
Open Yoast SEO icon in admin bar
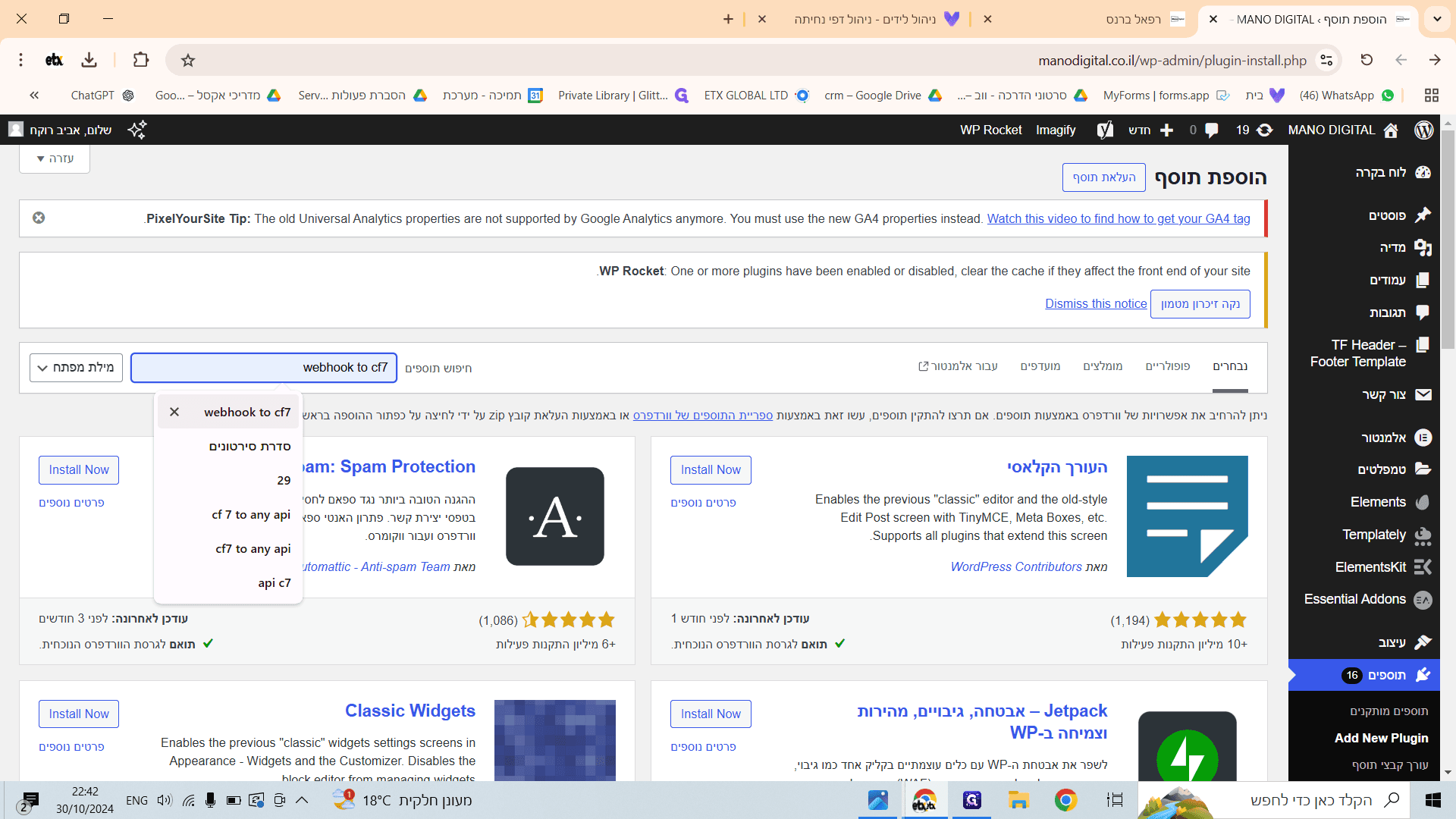pos(1105,130)
